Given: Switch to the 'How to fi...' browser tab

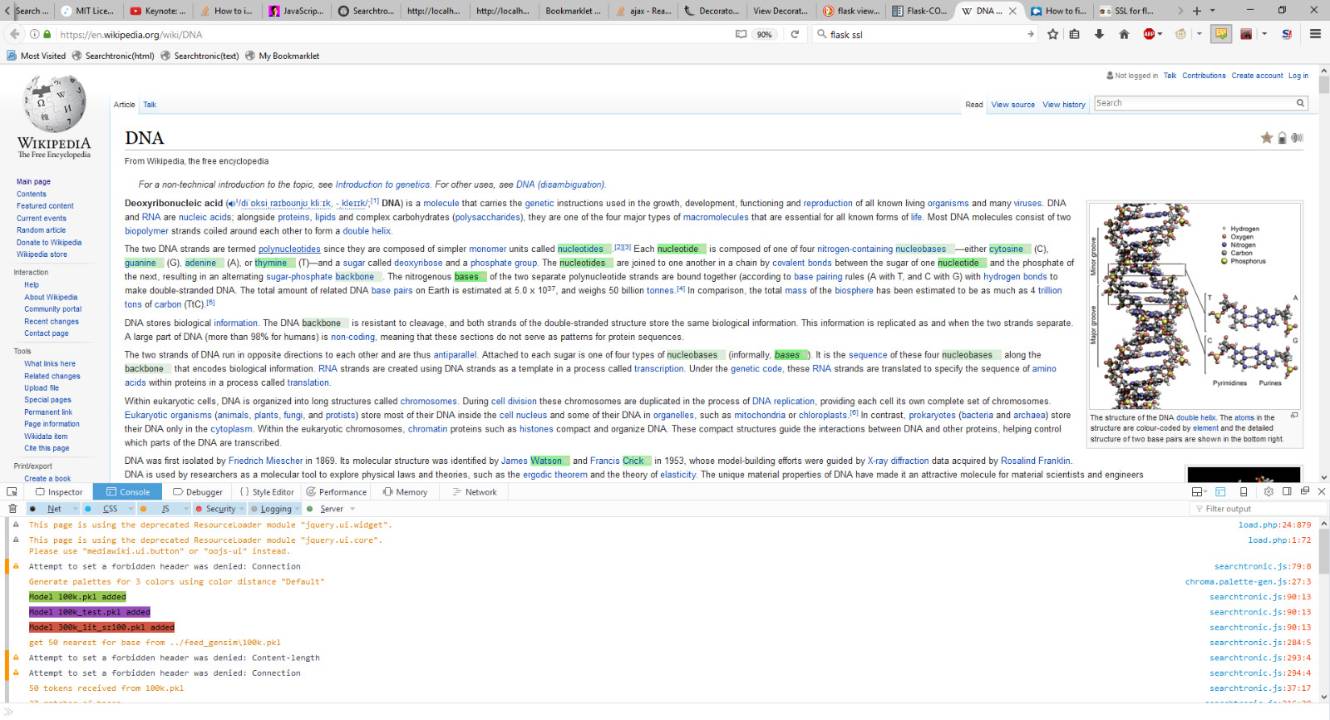Looking at the screenshot, I should pos(1059,10).
